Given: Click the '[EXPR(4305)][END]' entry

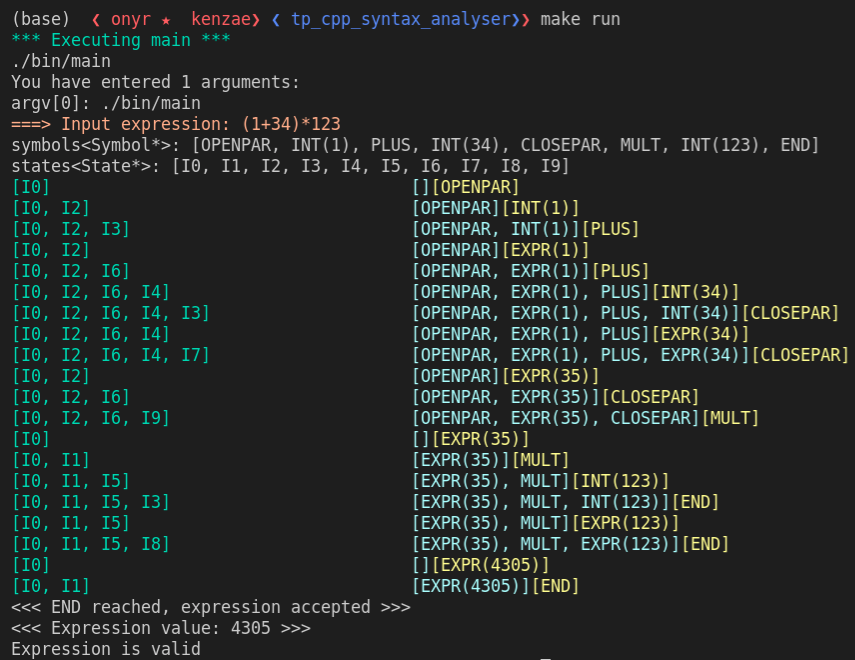Looking at the screenshot, I should pos(495,586).
